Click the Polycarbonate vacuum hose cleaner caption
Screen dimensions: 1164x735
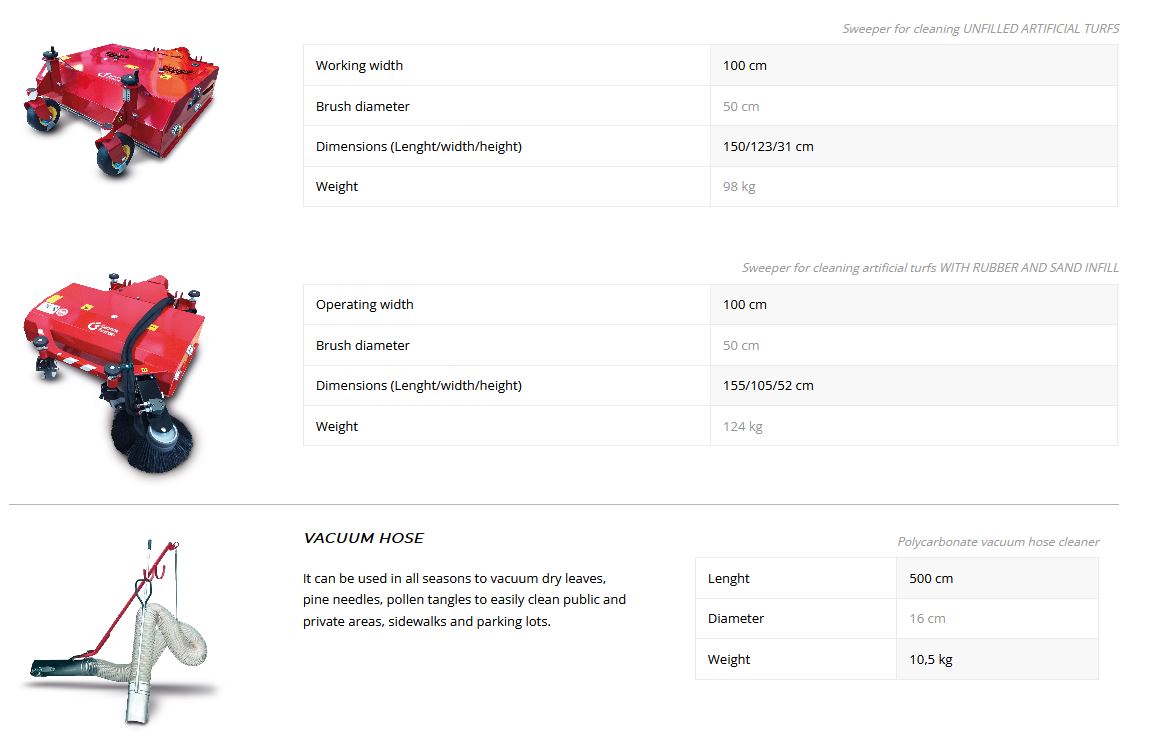pos(997,542)
